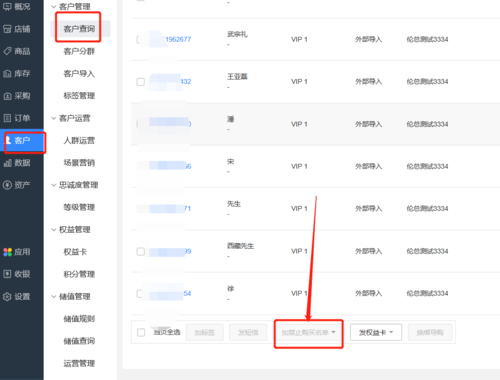Open the 概况 overview icon in sidebar

[x=7, y=6]
